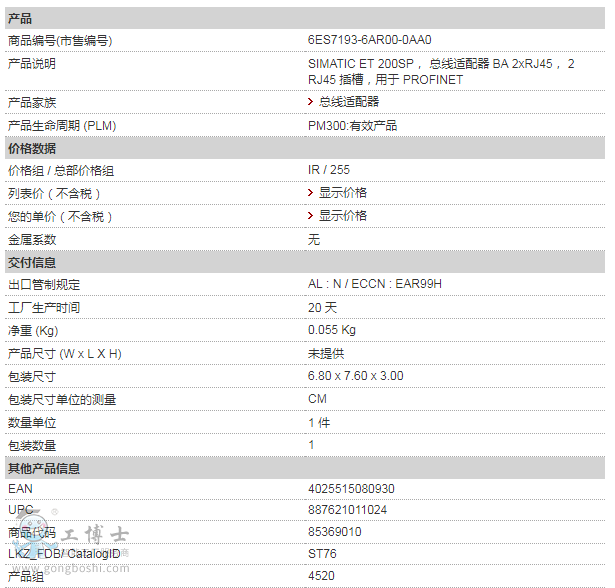Click the 包装尺寸单位的测量 label

click(x=62, y=400)
